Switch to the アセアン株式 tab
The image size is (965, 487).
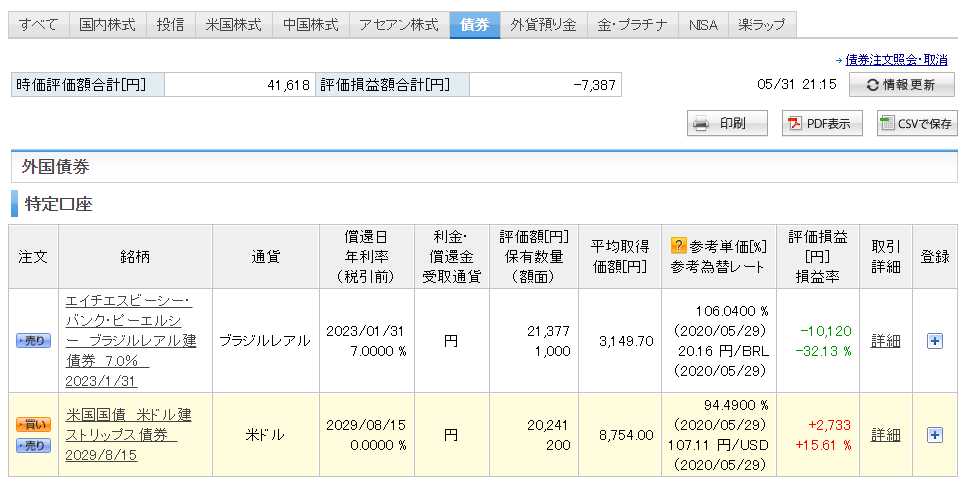tap(399, 25)
